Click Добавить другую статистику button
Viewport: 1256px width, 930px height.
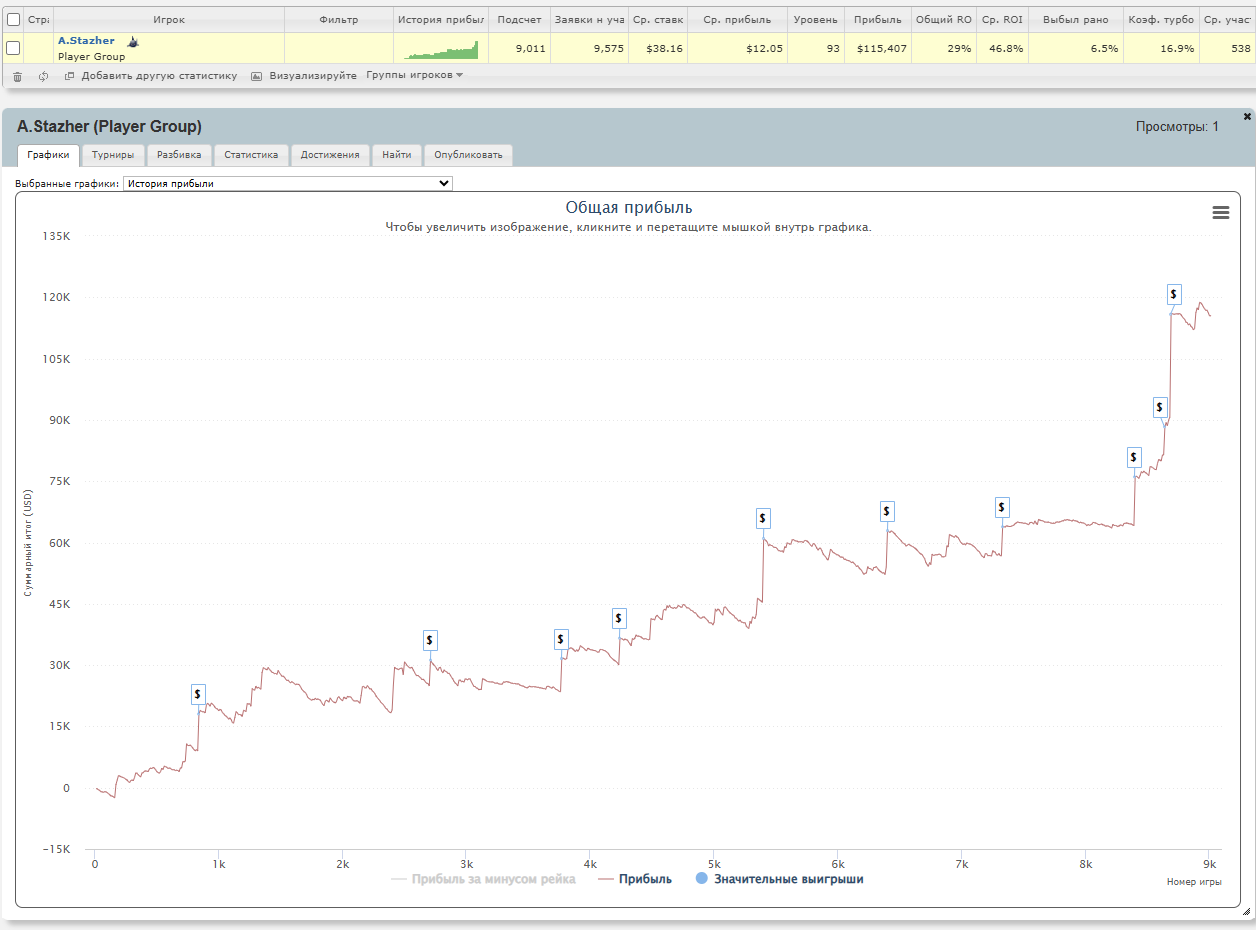click(152, 76)
